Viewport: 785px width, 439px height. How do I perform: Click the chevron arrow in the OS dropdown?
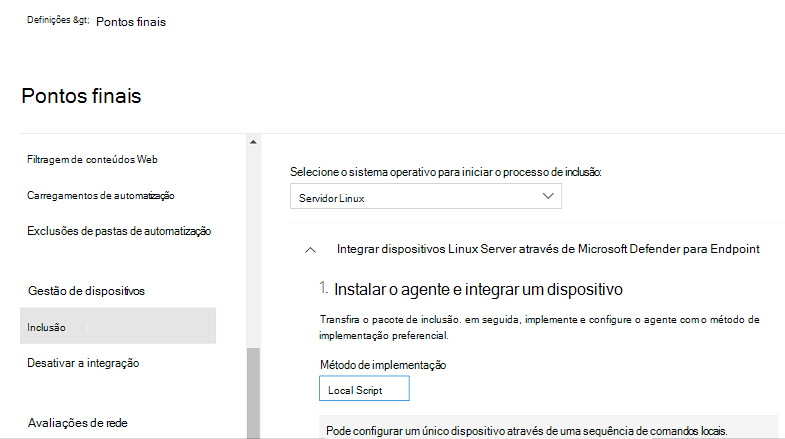coord(547,197)
